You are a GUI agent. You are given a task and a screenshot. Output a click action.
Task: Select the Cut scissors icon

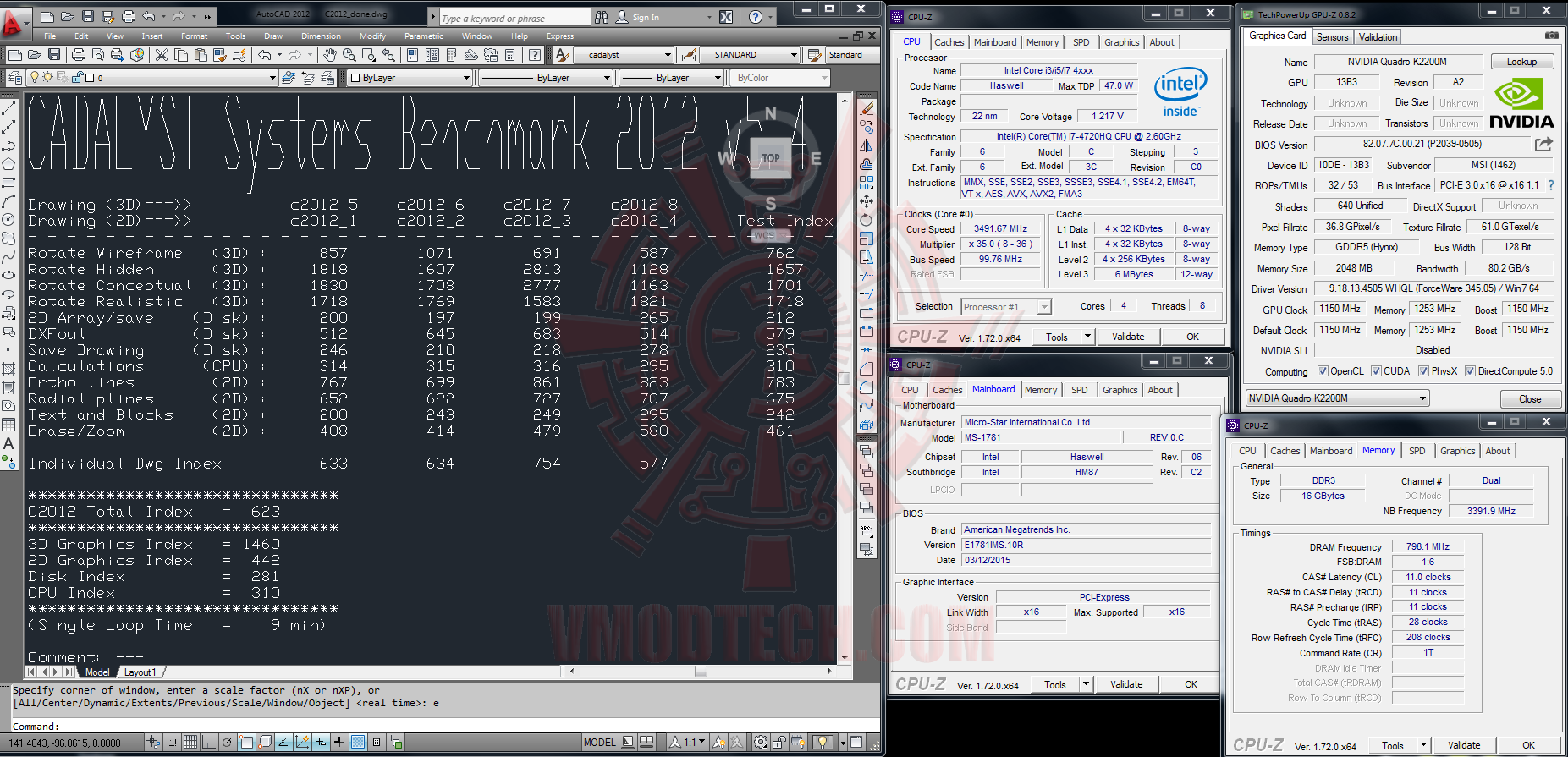[162, 55]
